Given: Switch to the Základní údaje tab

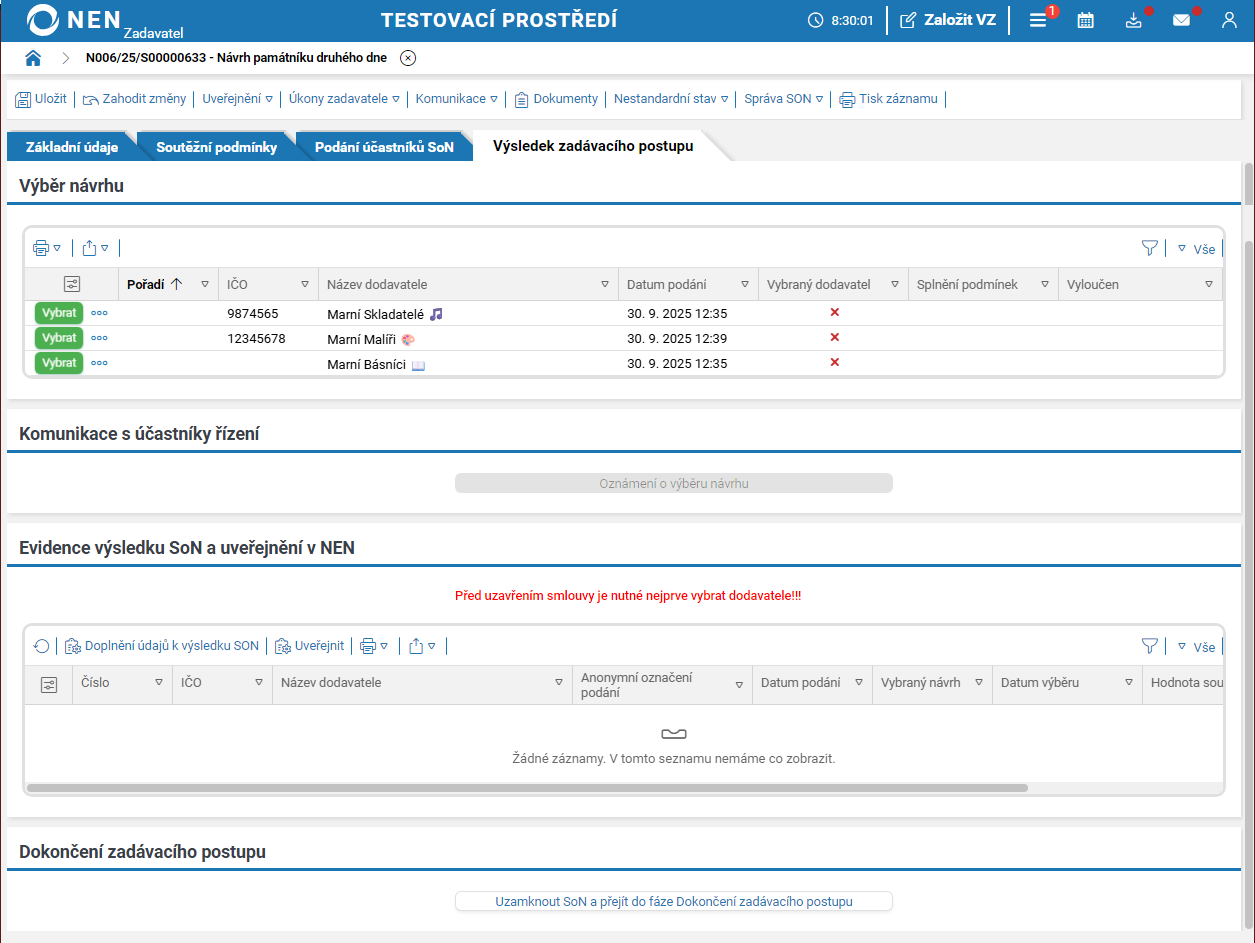Looking at the screenshot, I should 72,147.
